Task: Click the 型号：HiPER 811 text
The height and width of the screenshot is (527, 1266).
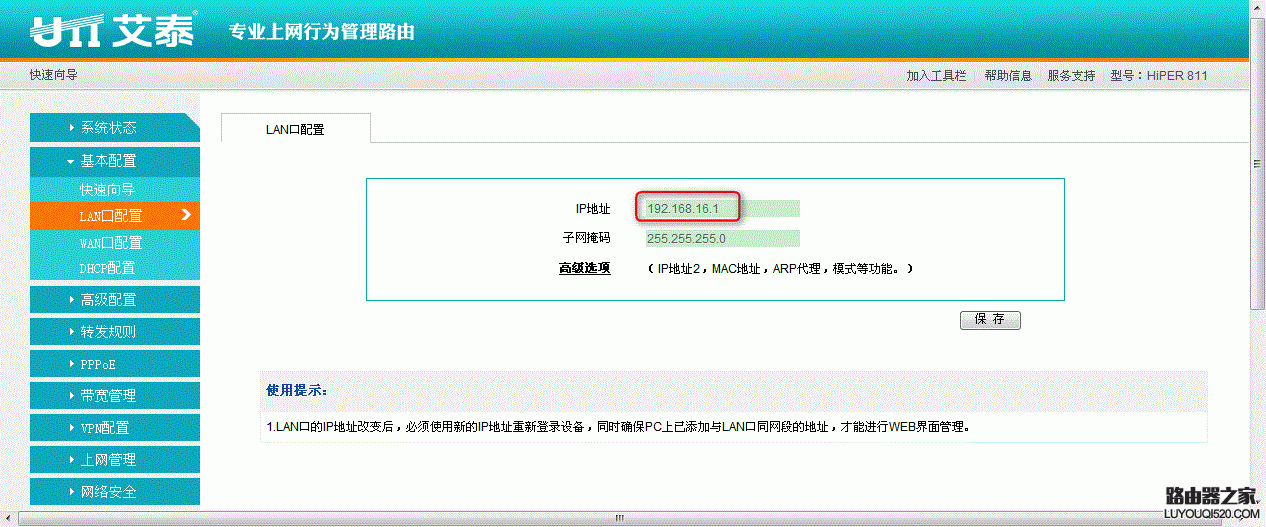Action: pyautogui.click(x=1159, y=75)
